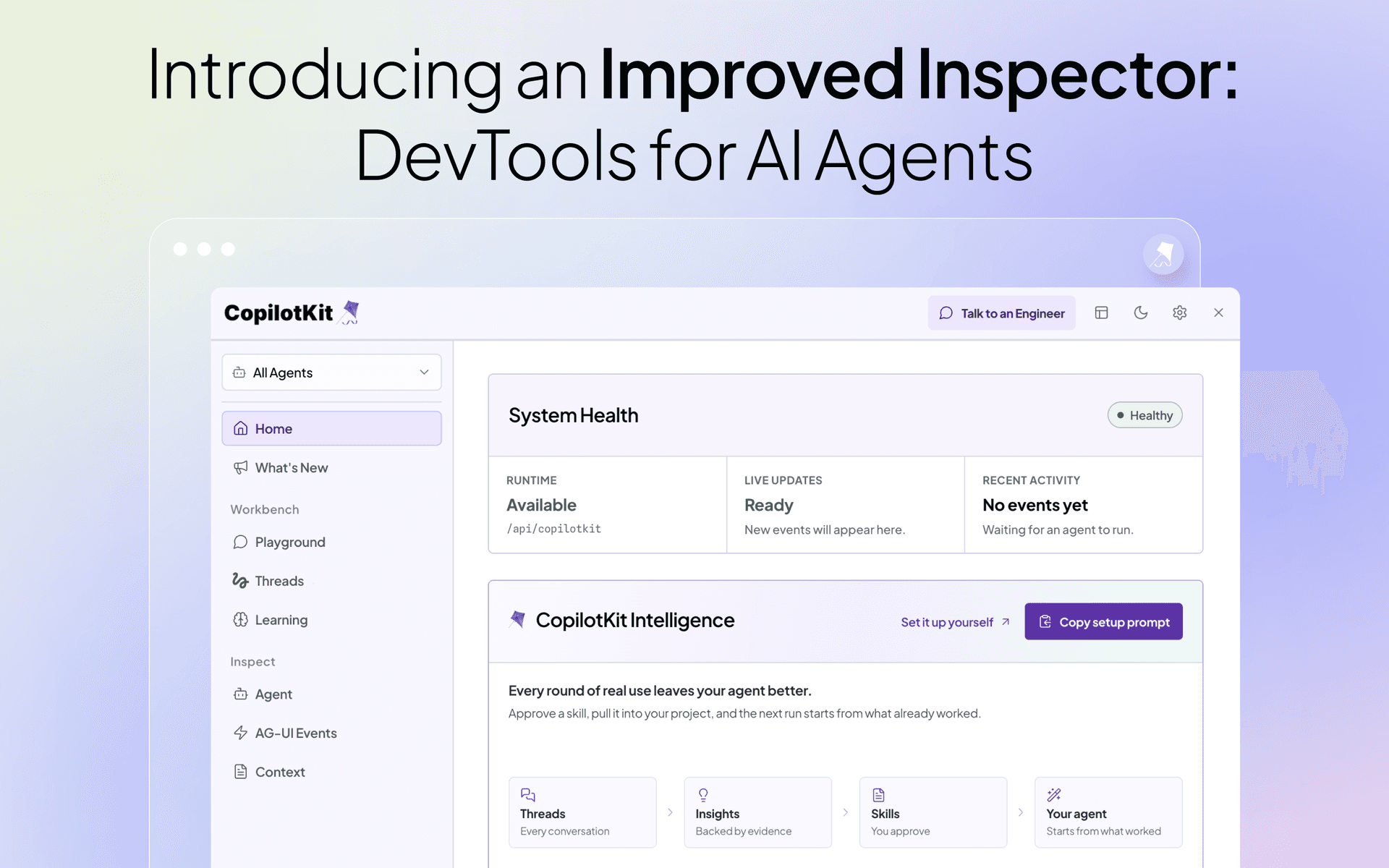Click the Live Updates Ready status text
This screenshot has height=868, width=1389.
pos(768,505)
